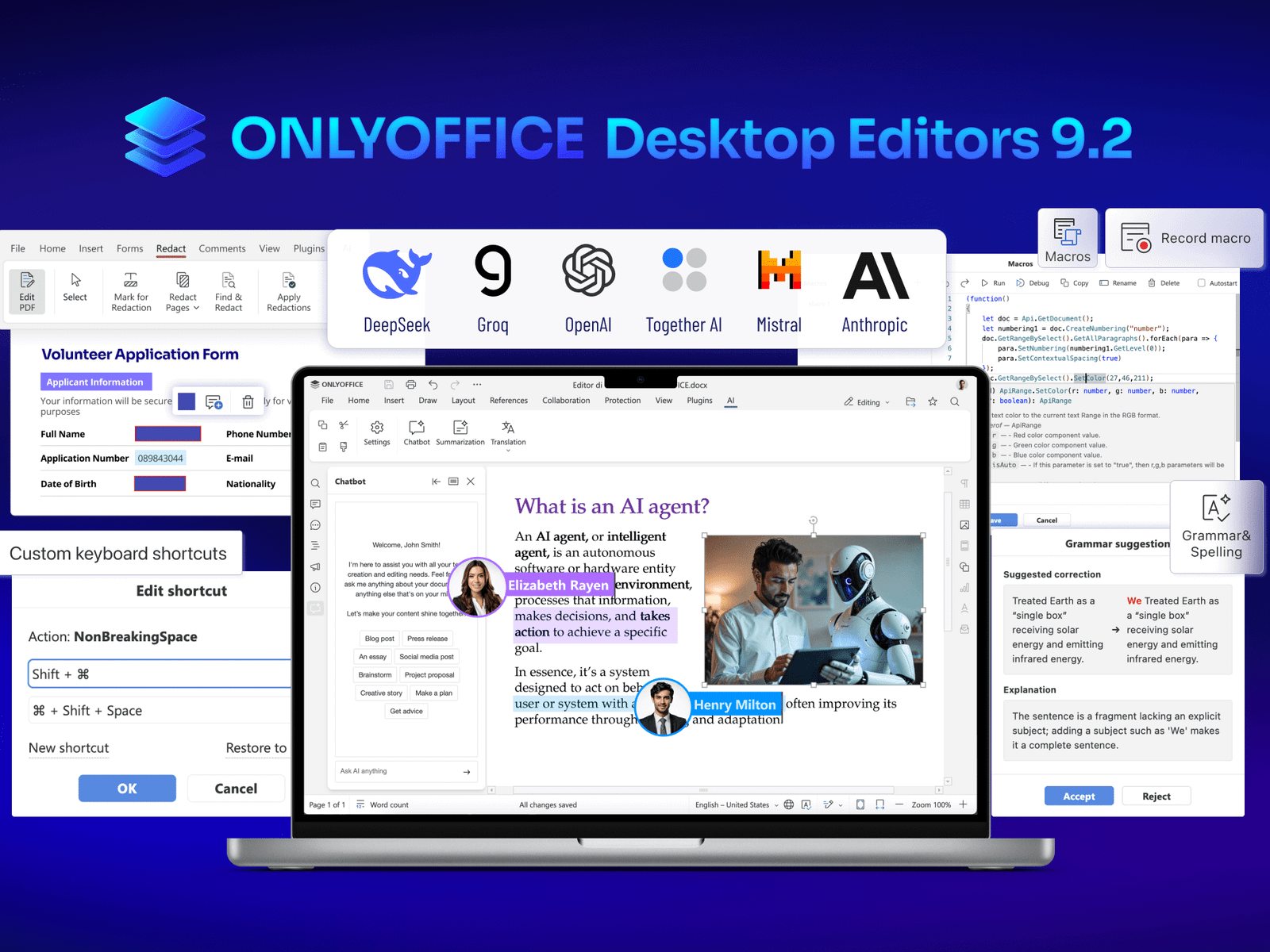Image resolution: width=1270 pixels, height=952 pixels.
Task: Expand the Translation dropdown arrow
Action: [x=508, y=451]
